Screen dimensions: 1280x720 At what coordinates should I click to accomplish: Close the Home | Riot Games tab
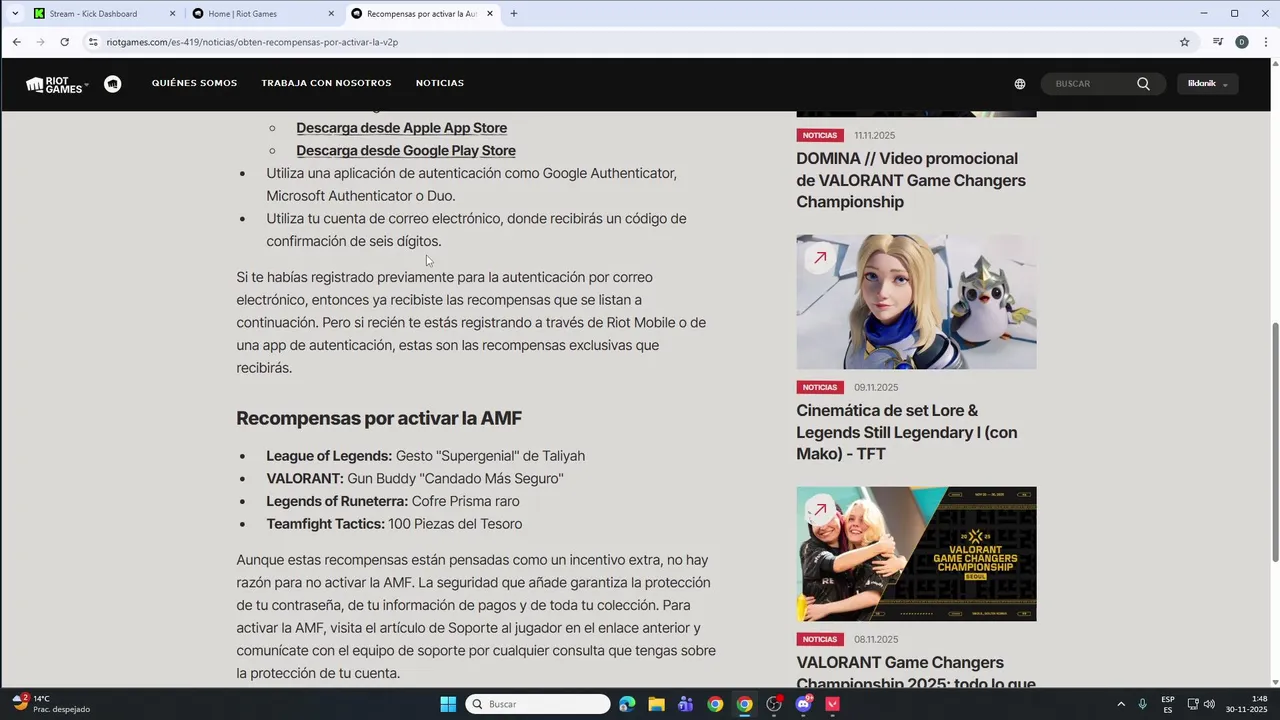[x=331, y=14]
